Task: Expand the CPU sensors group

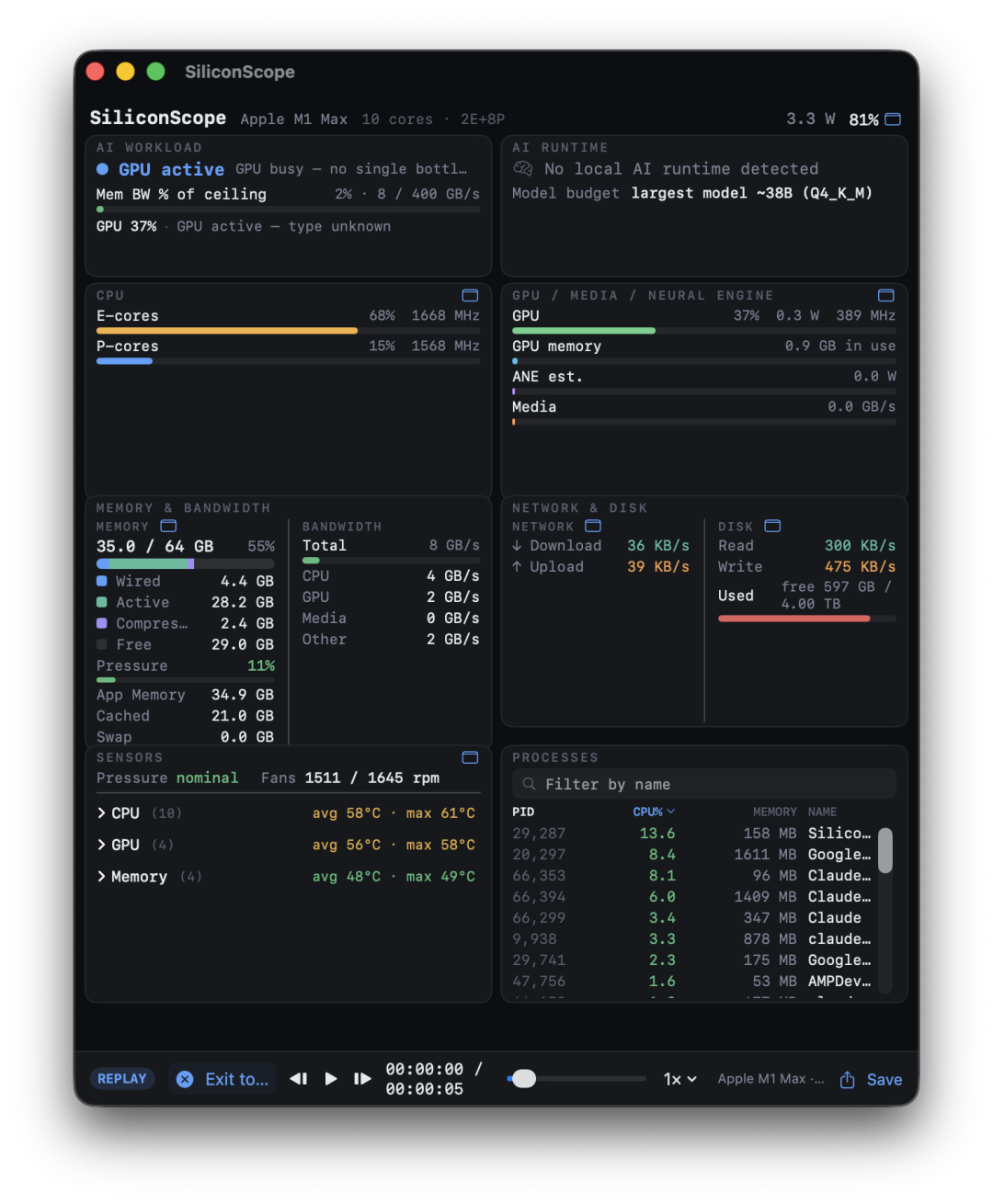Action: (101, 813)
